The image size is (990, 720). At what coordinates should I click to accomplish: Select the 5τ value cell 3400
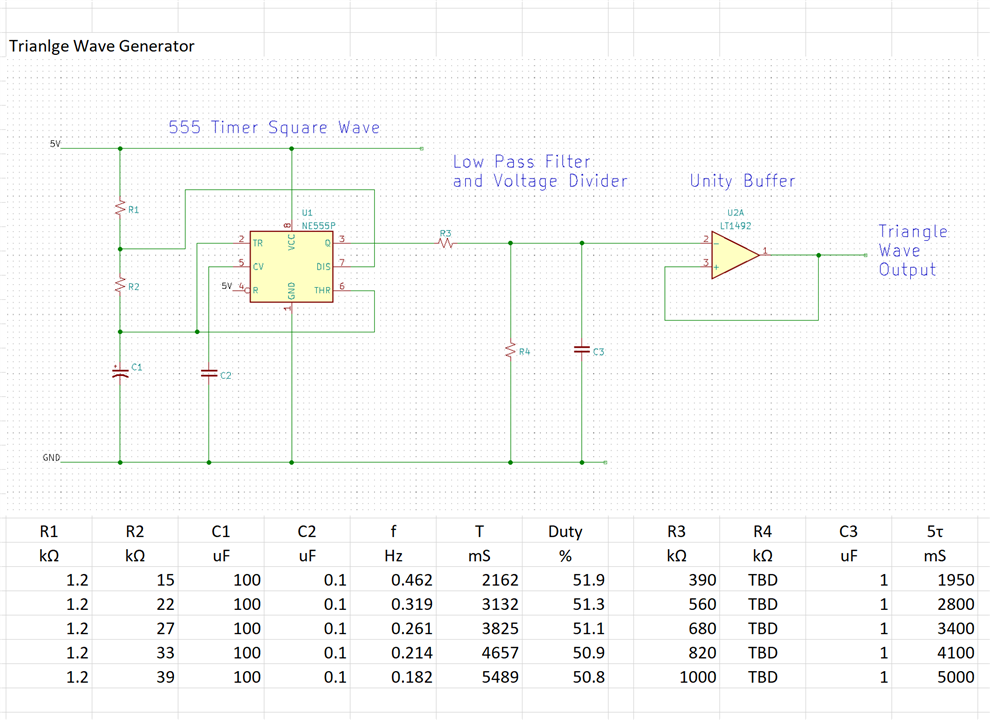[934, 628]
